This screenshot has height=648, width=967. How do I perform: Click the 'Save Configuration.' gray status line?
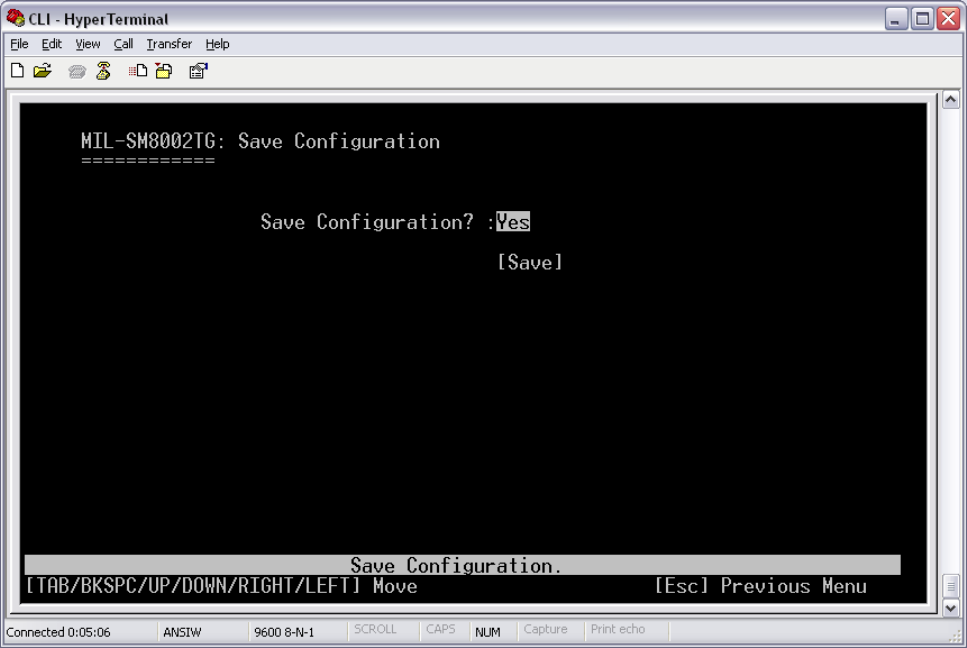[x=463, y=565]
